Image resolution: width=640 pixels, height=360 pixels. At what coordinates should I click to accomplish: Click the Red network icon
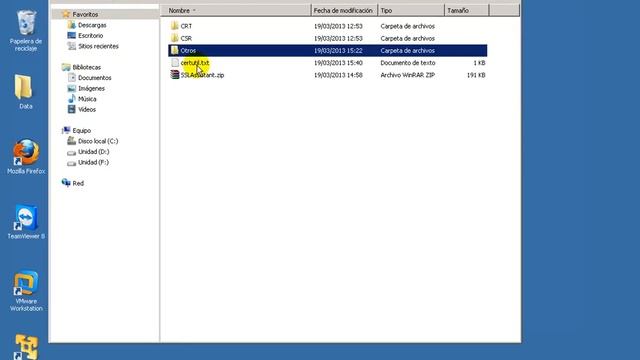66,183
